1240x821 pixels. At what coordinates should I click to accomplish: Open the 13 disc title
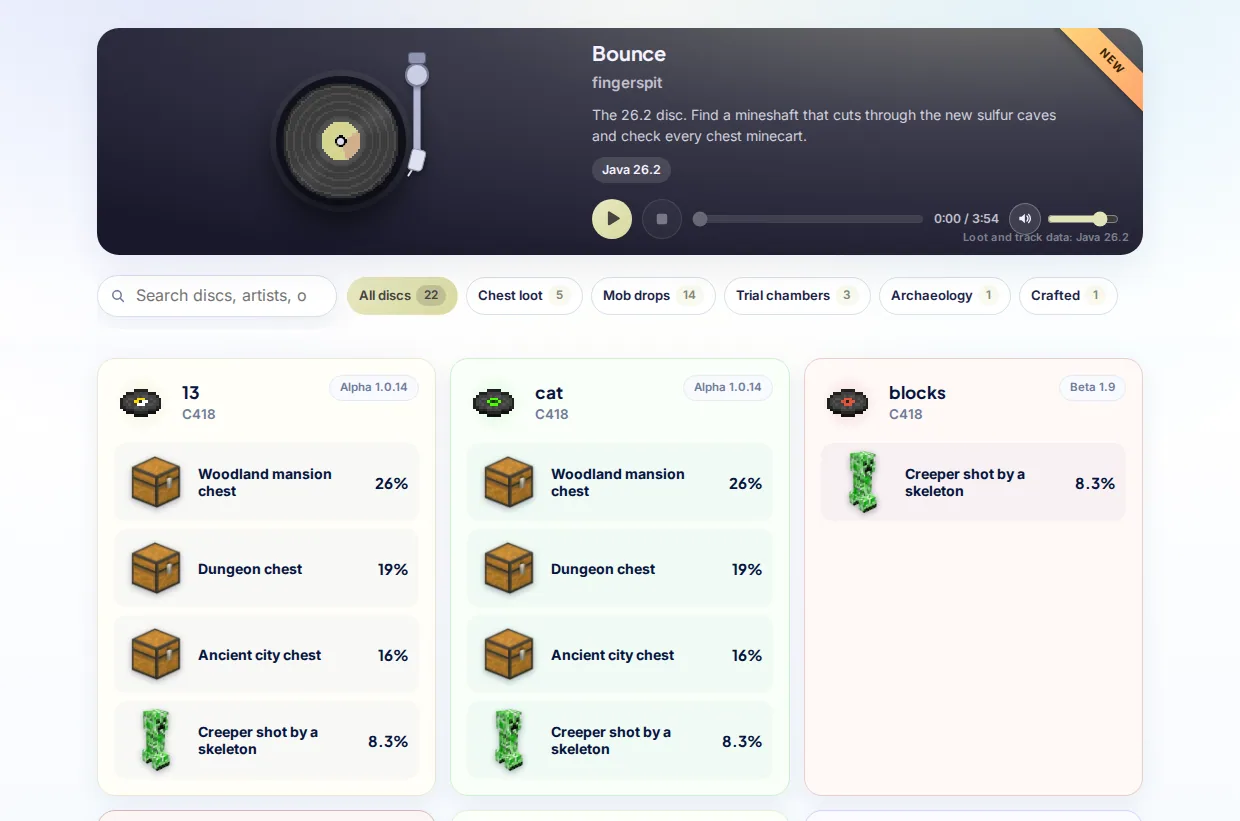pos(191,393)
